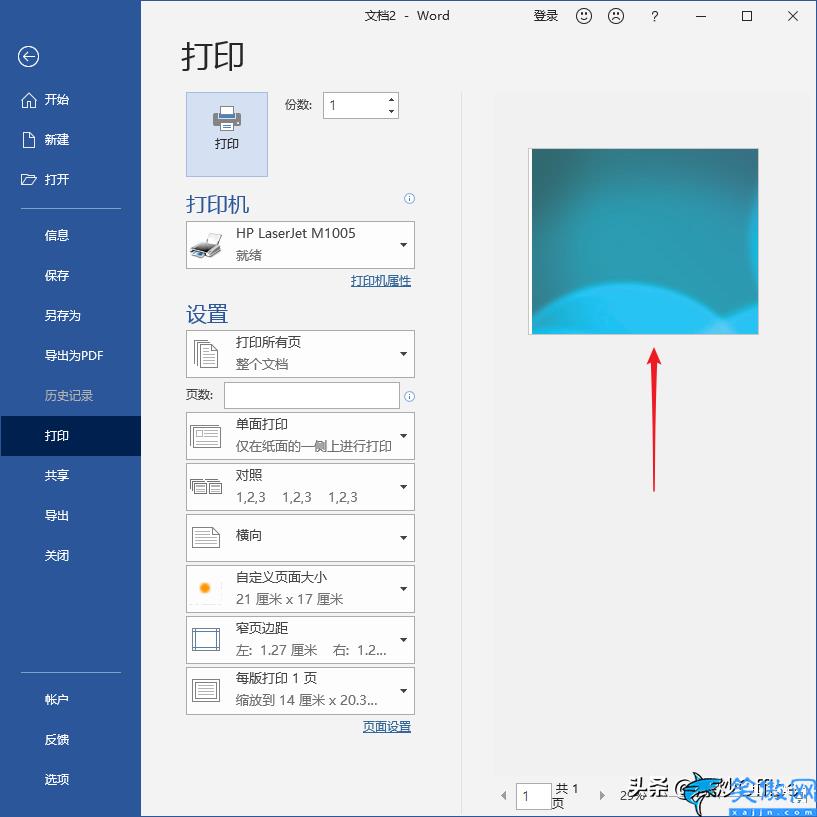Select 打印 in the sidebar

pyautogui.click(x=70, y=436)
